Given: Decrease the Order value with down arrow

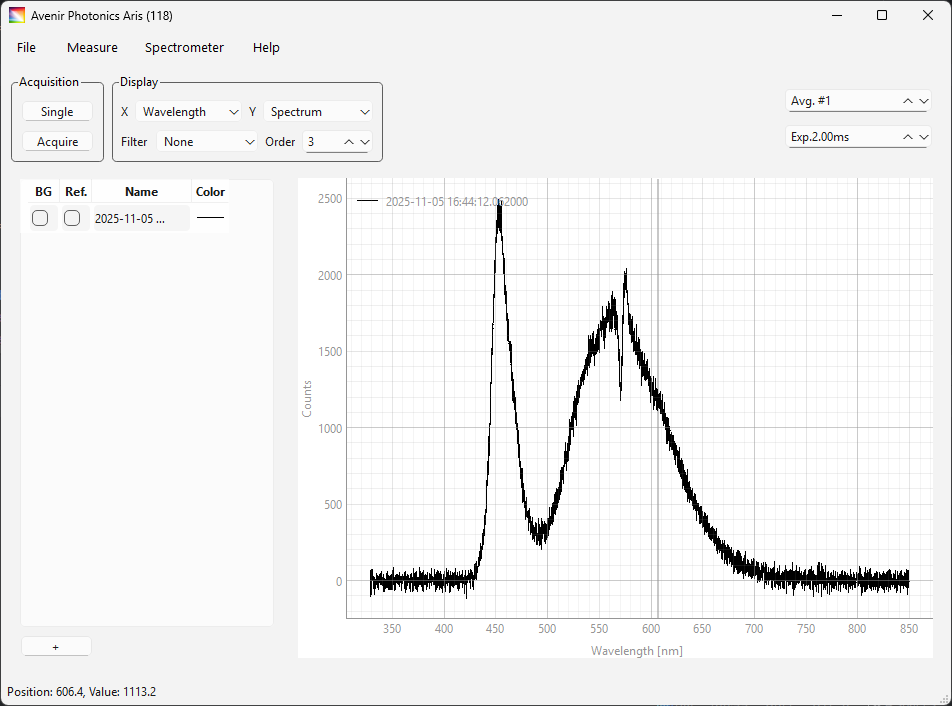Looking at the screenshot, I should click(x=365, y=142).
